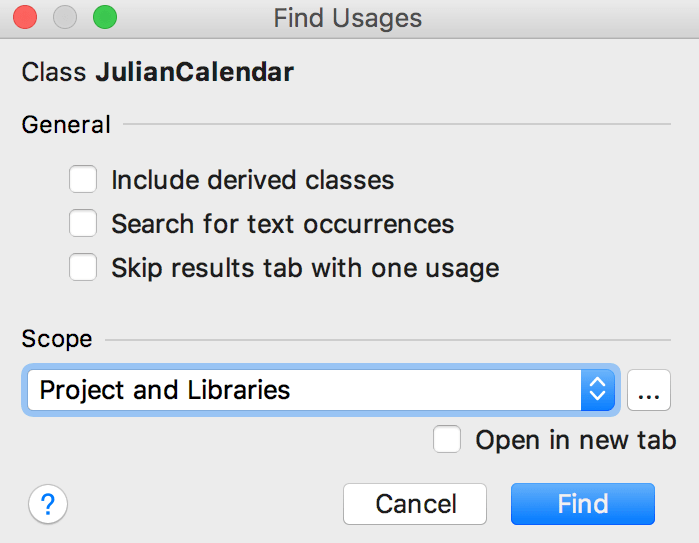Click the Search for text occurrences label

[282, 224]
